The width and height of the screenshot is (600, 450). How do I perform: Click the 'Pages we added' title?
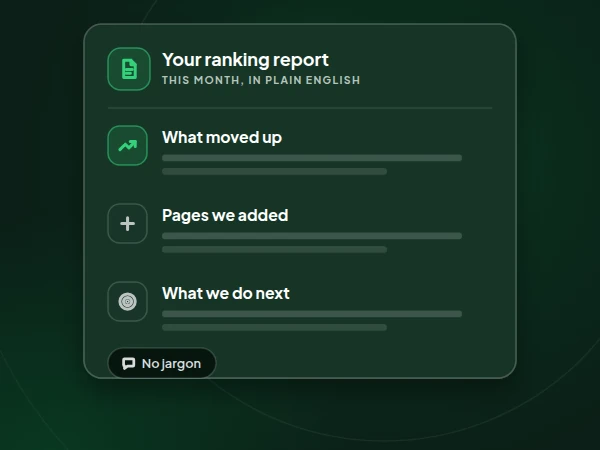(x=225, y=215)
